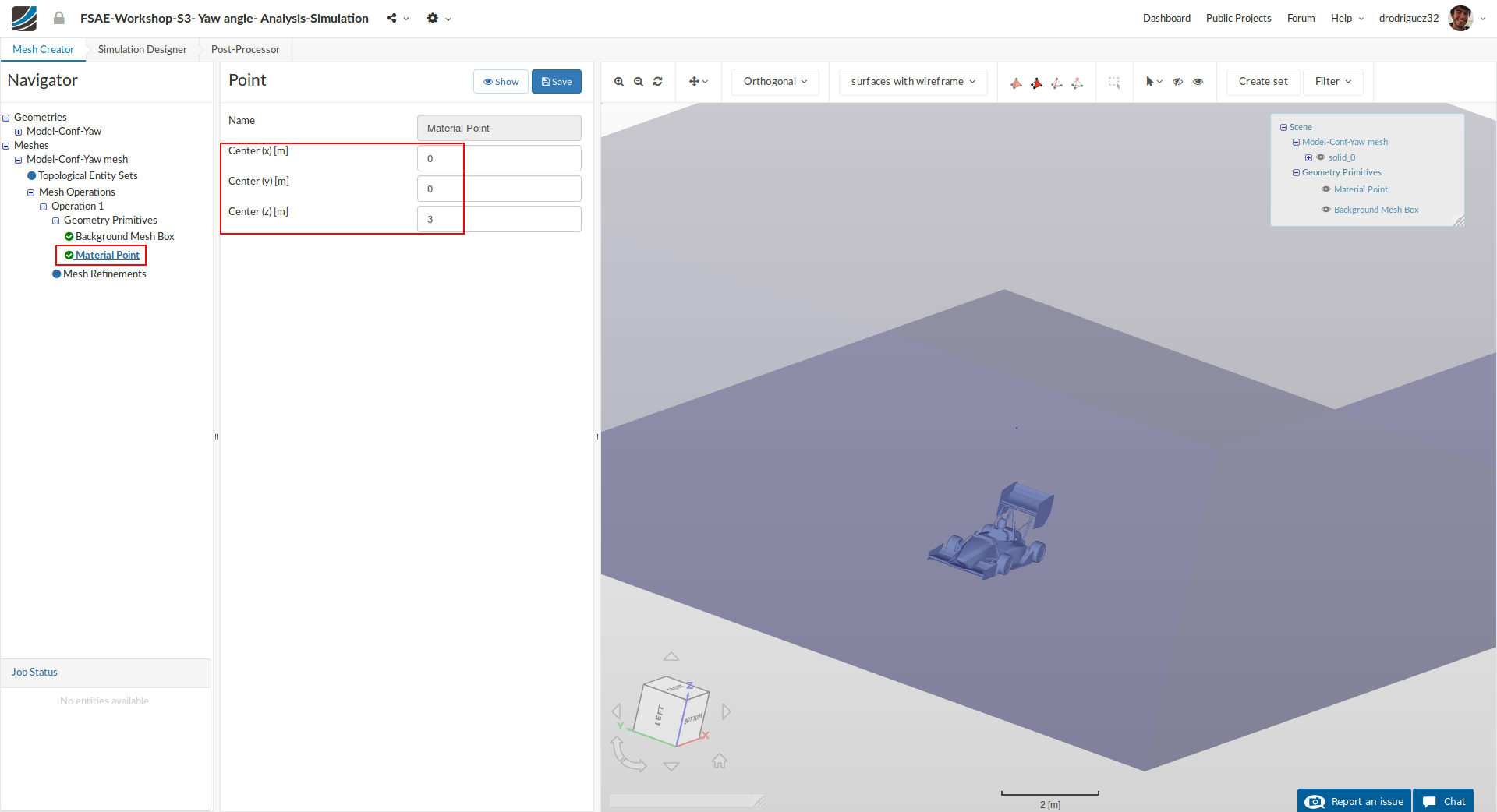Switch to the Mesh Creator tab
Screen dimensions: 1497x812
43,49
